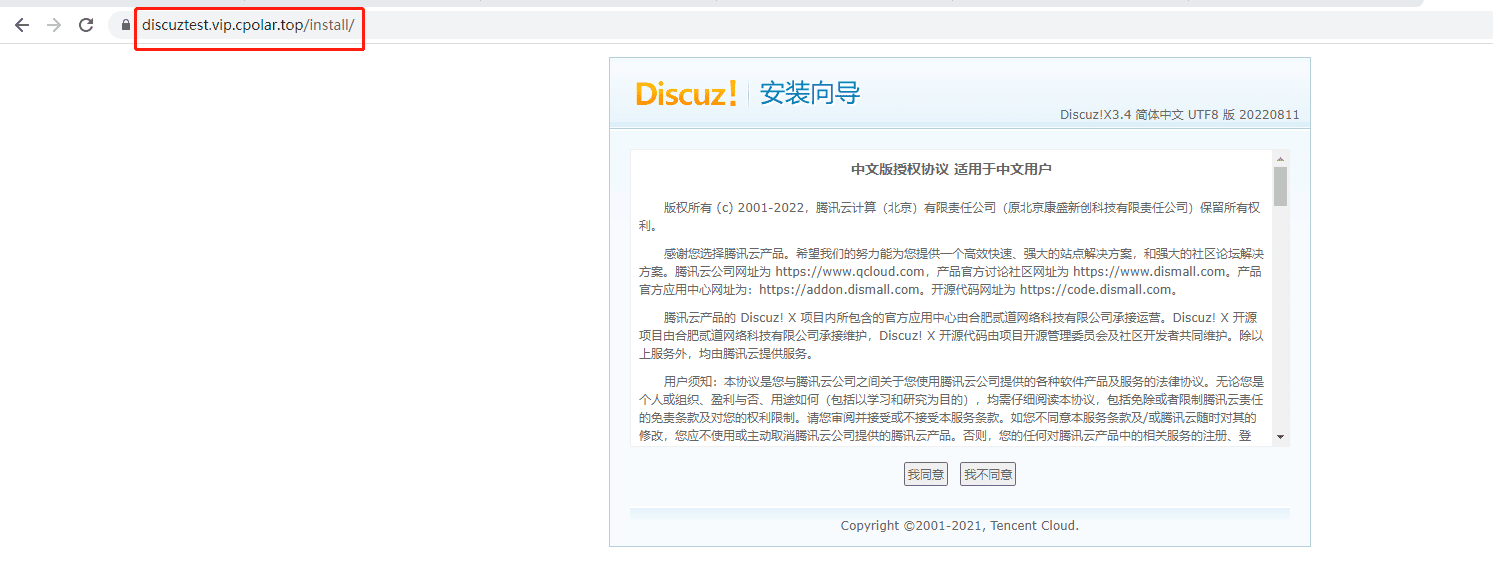1493x583 pixels.
Task: Click the https://www.qcloud.com address
Action: 849,272
